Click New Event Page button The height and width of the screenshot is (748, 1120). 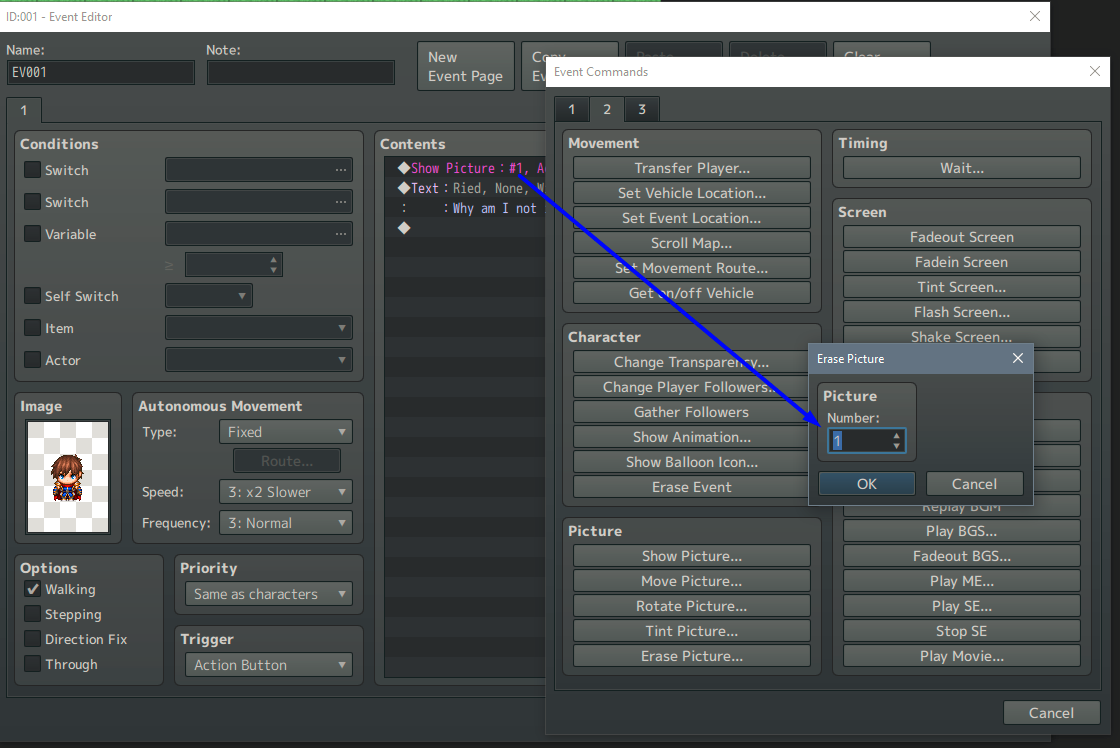(466, 66)
